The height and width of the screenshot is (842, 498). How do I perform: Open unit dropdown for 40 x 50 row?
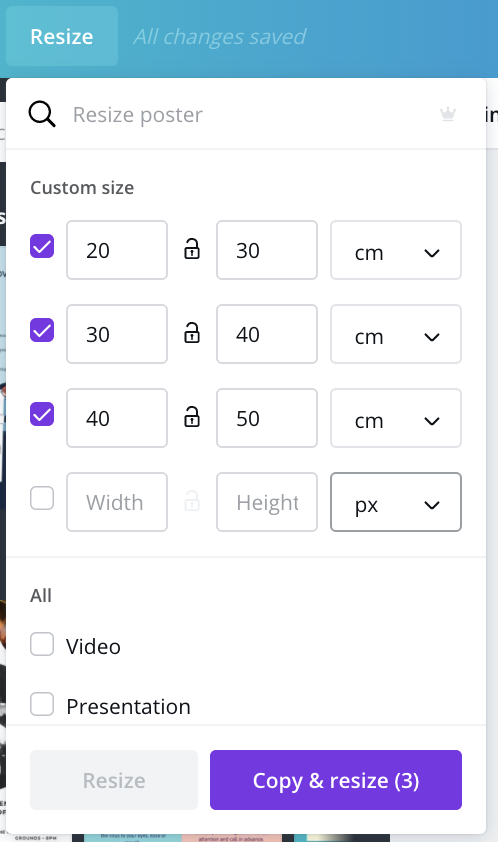[396, 418]
